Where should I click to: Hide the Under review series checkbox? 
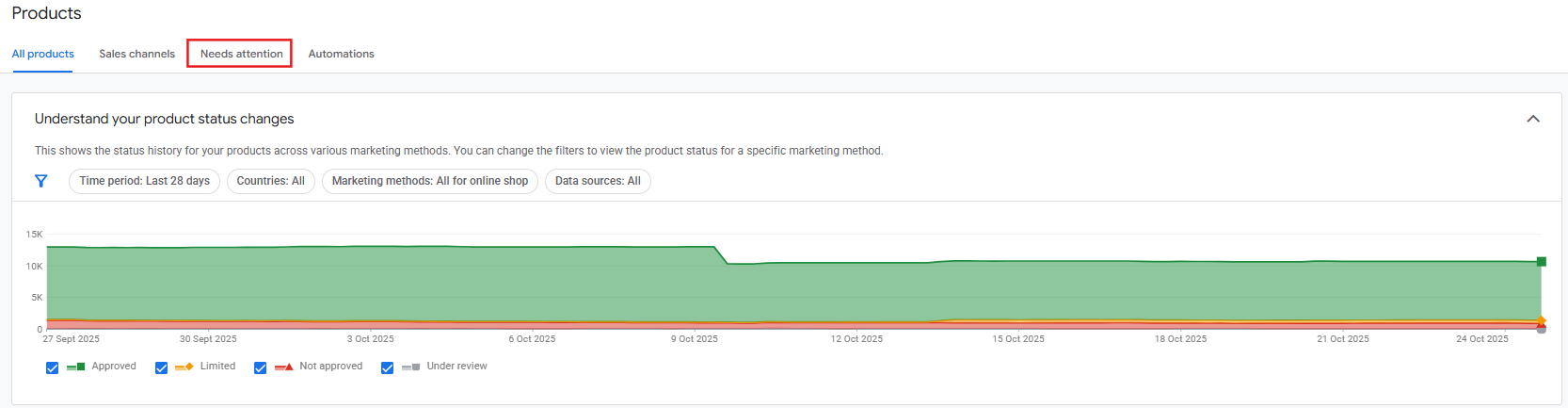(387, 367)
